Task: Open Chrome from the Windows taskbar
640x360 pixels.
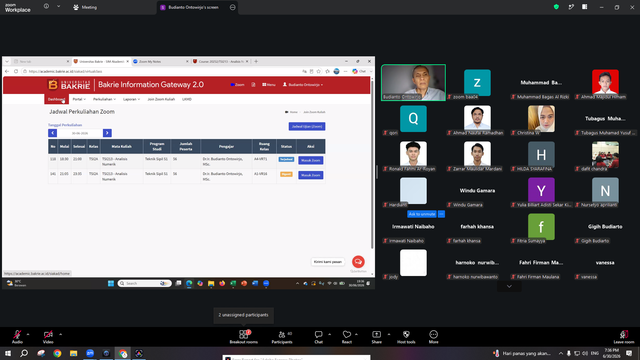Action: (57, 353)
